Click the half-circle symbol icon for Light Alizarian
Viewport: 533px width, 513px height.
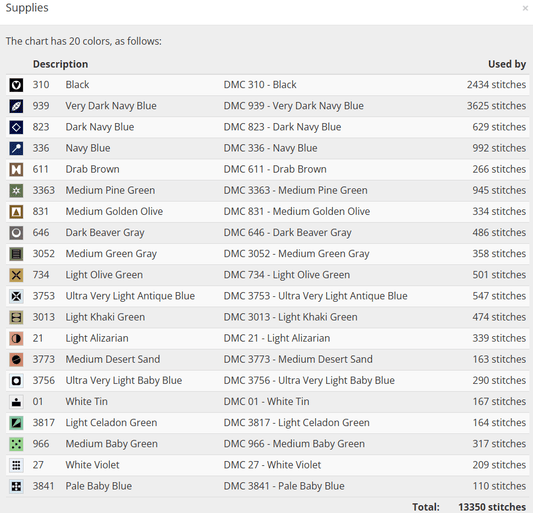pos(16,338)
